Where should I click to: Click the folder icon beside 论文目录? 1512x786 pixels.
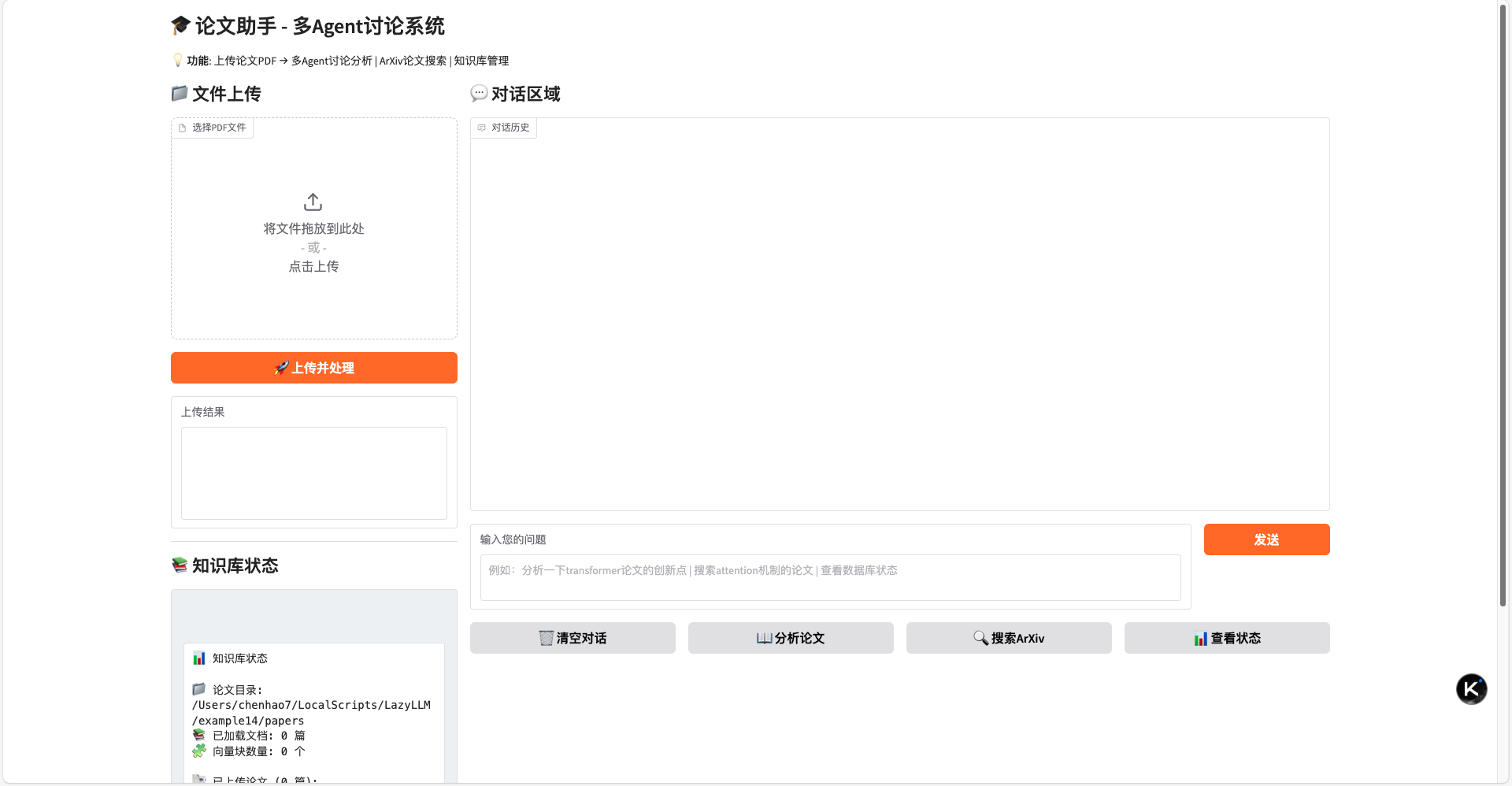tap(199, 689)
